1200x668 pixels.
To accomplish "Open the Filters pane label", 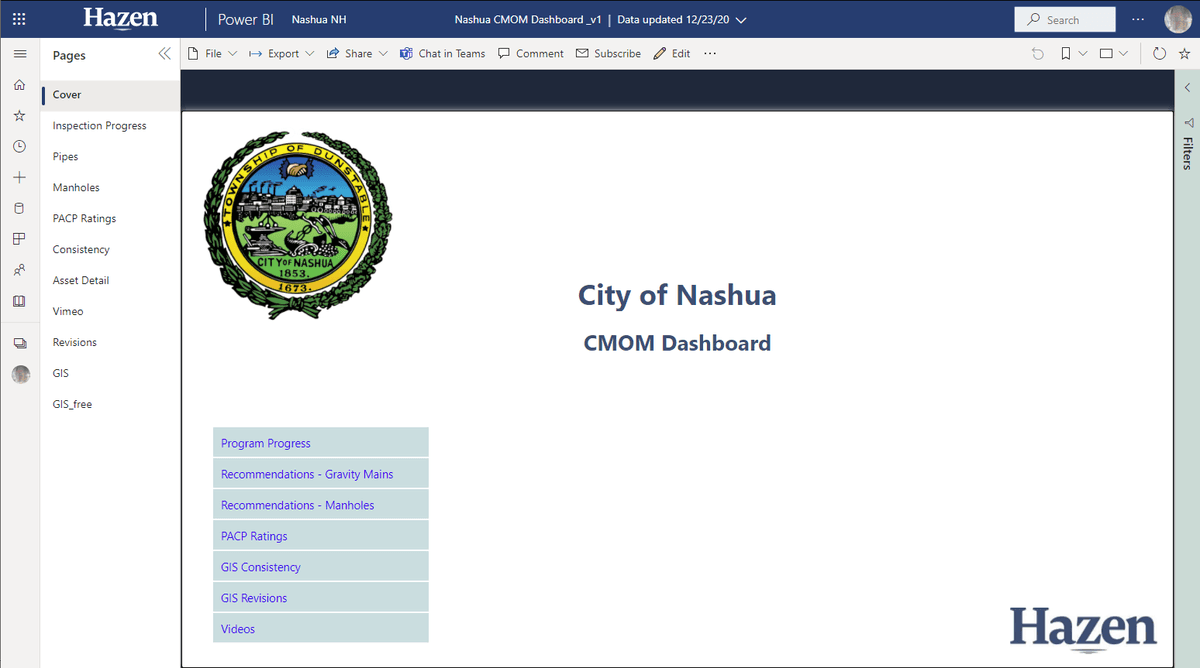I will coord(1187,153).
